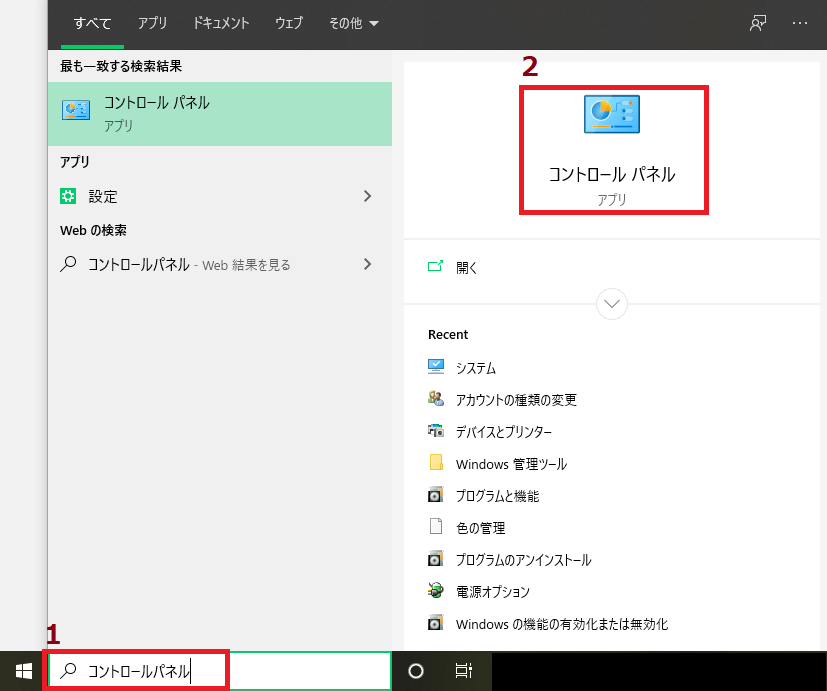Open Task View on the taskbar
Screen dimensions: 827x691
coord(463,671)
